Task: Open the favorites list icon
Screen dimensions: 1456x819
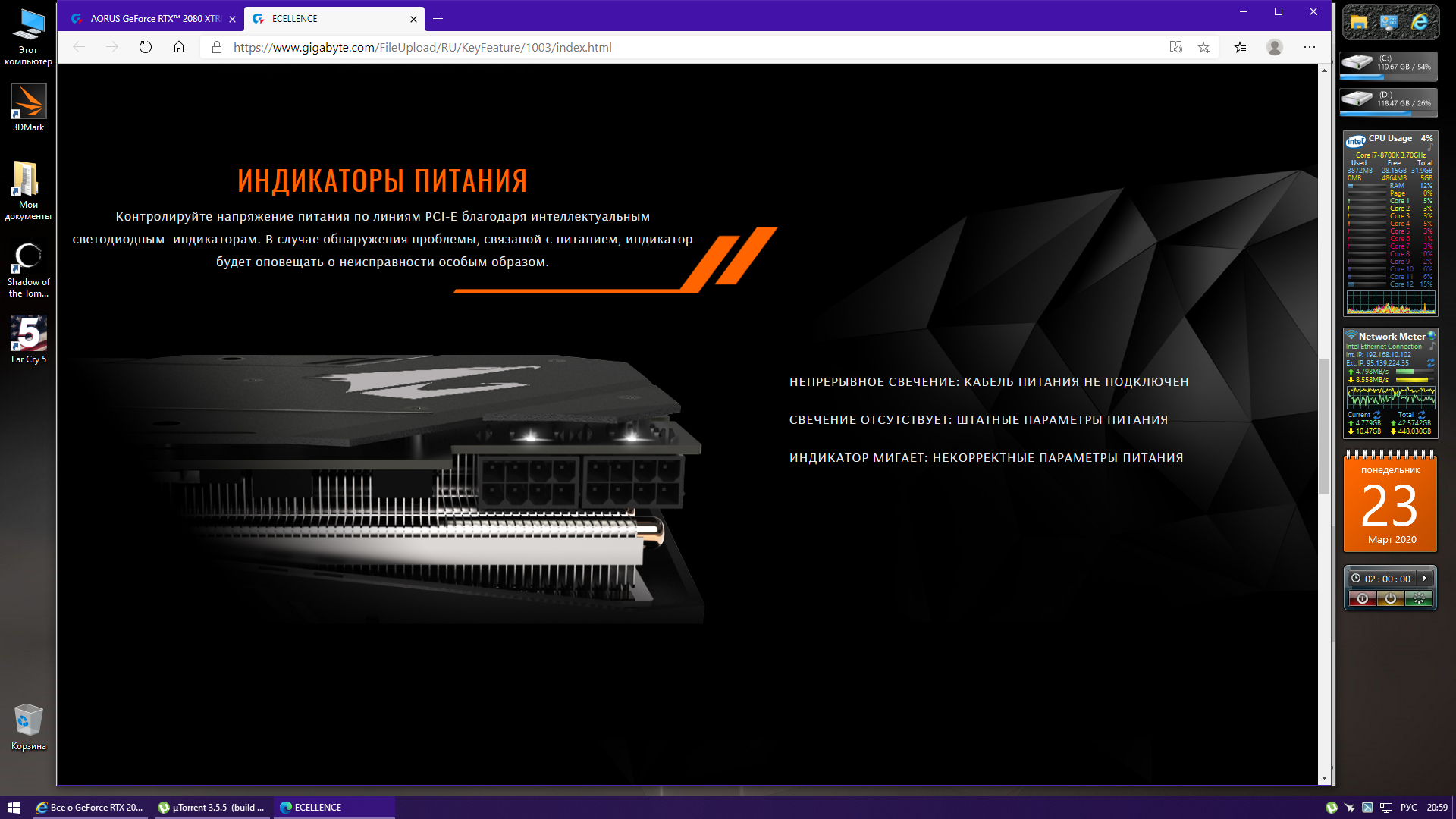Action: (x=1240, y=47)
